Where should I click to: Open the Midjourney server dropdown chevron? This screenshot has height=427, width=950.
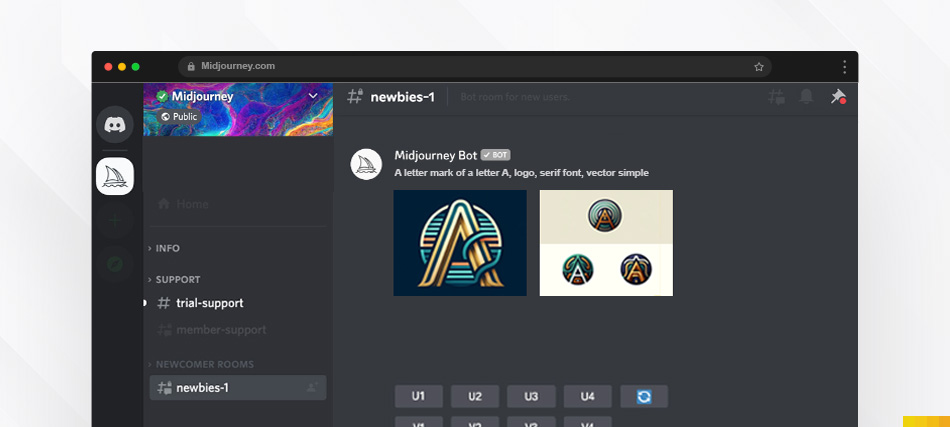(313, 96)
